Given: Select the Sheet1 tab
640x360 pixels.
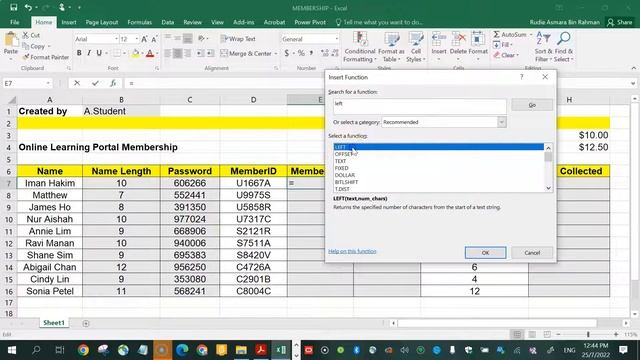Looking at the screenshot, I should 54,323.
